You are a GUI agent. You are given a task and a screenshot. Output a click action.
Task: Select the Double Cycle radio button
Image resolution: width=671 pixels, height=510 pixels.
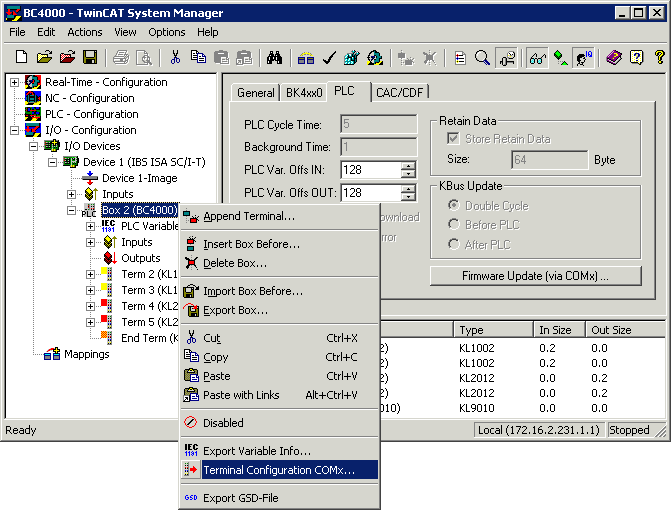tap(454, 205)
